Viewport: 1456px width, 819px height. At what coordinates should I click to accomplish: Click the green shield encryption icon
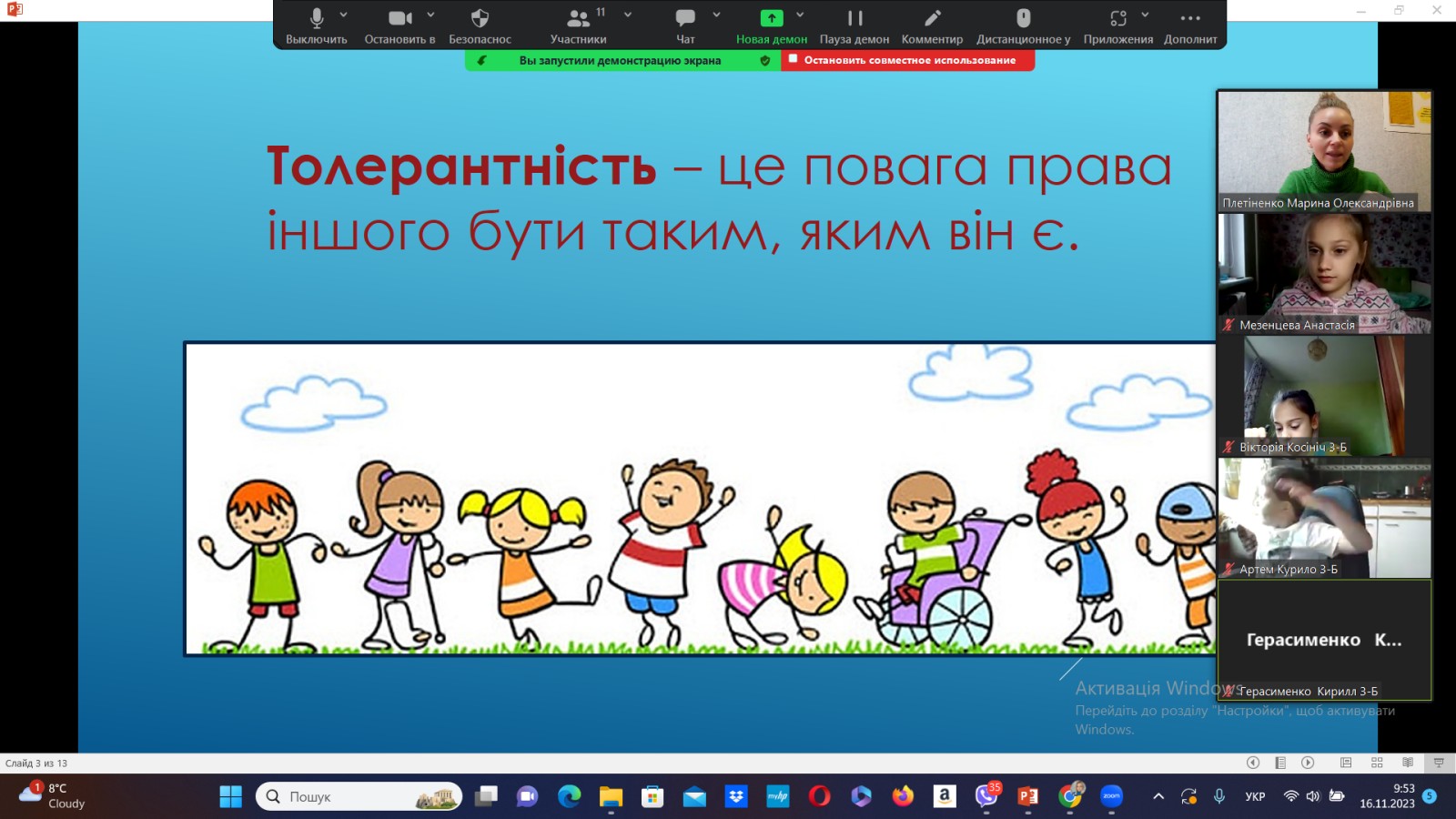coord(764,60)
